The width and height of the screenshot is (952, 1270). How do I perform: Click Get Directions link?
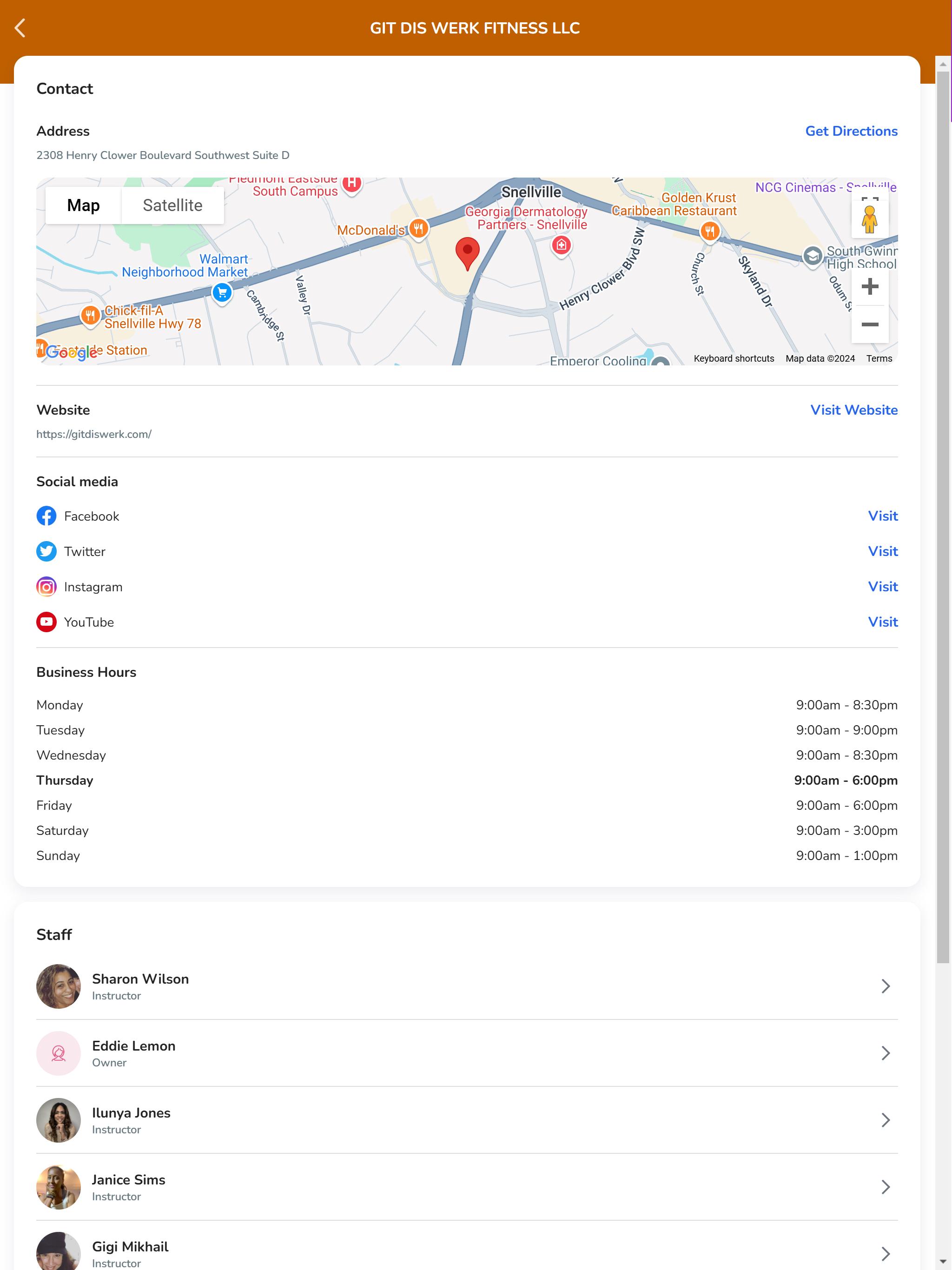(x=851, y=131)
